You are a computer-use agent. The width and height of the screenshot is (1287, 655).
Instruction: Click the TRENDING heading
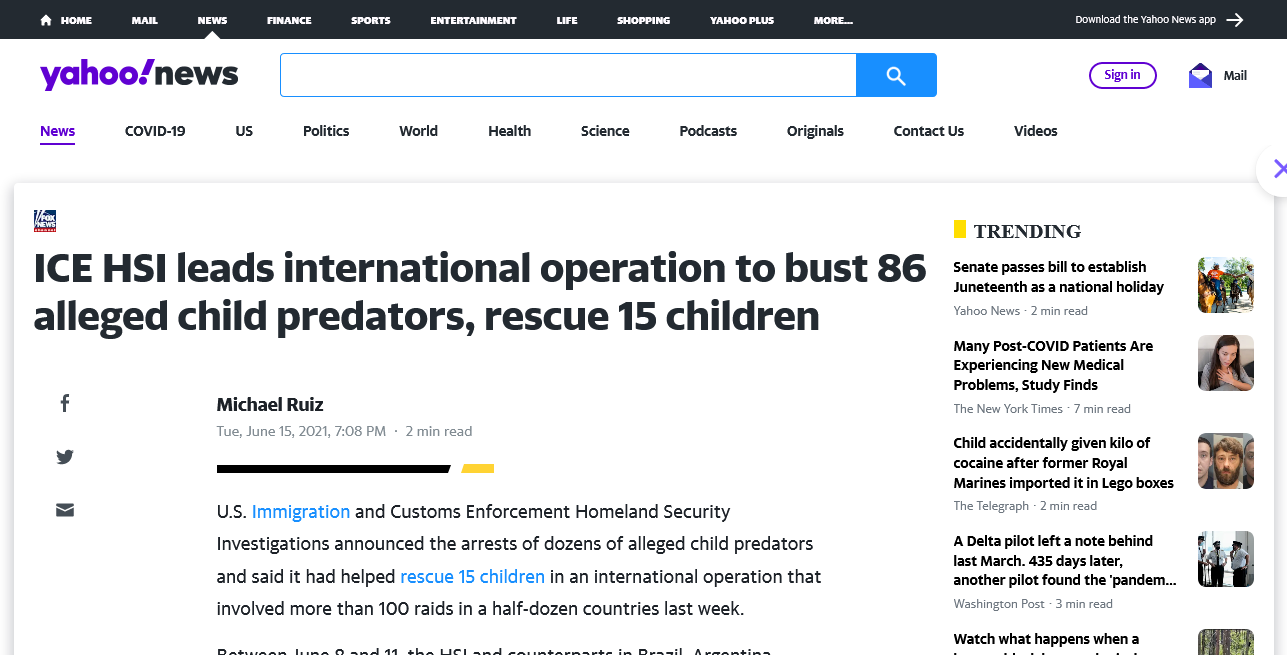point(1027,231)
